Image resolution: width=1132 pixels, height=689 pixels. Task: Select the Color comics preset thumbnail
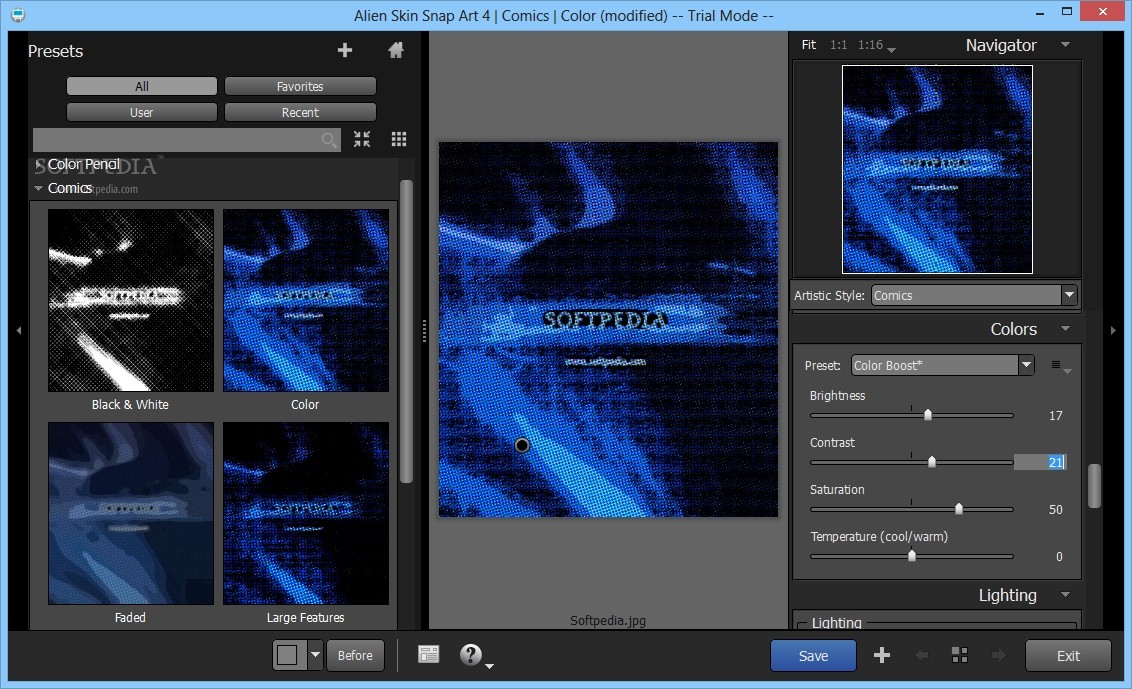(305, 300)
